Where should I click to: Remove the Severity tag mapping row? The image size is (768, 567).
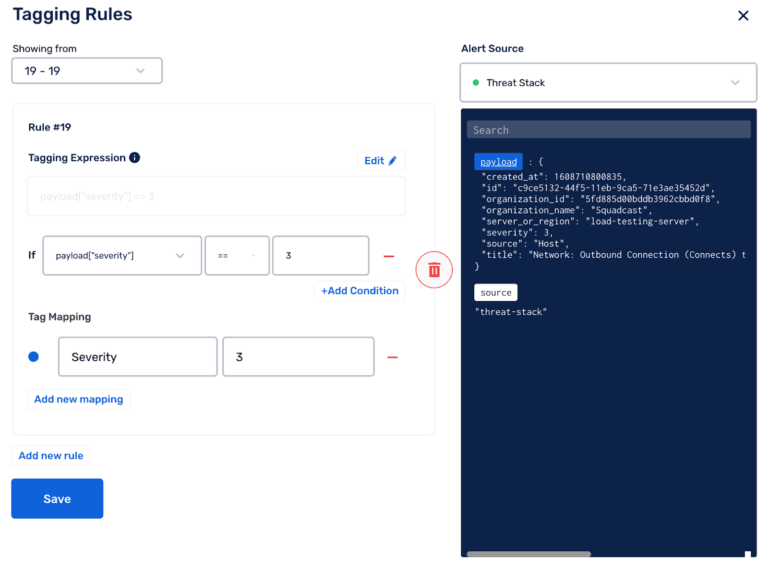(x=392, y=357)
